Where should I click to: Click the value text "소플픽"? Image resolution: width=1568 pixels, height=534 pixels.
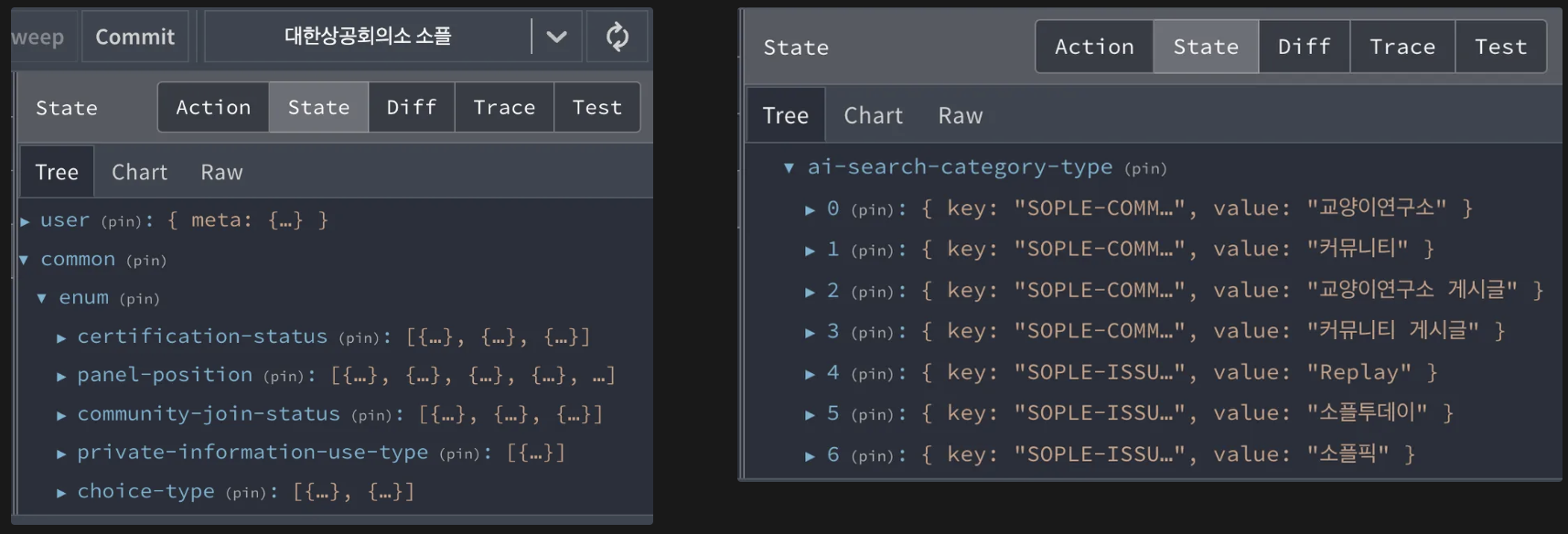click(x=1348, y=454)
